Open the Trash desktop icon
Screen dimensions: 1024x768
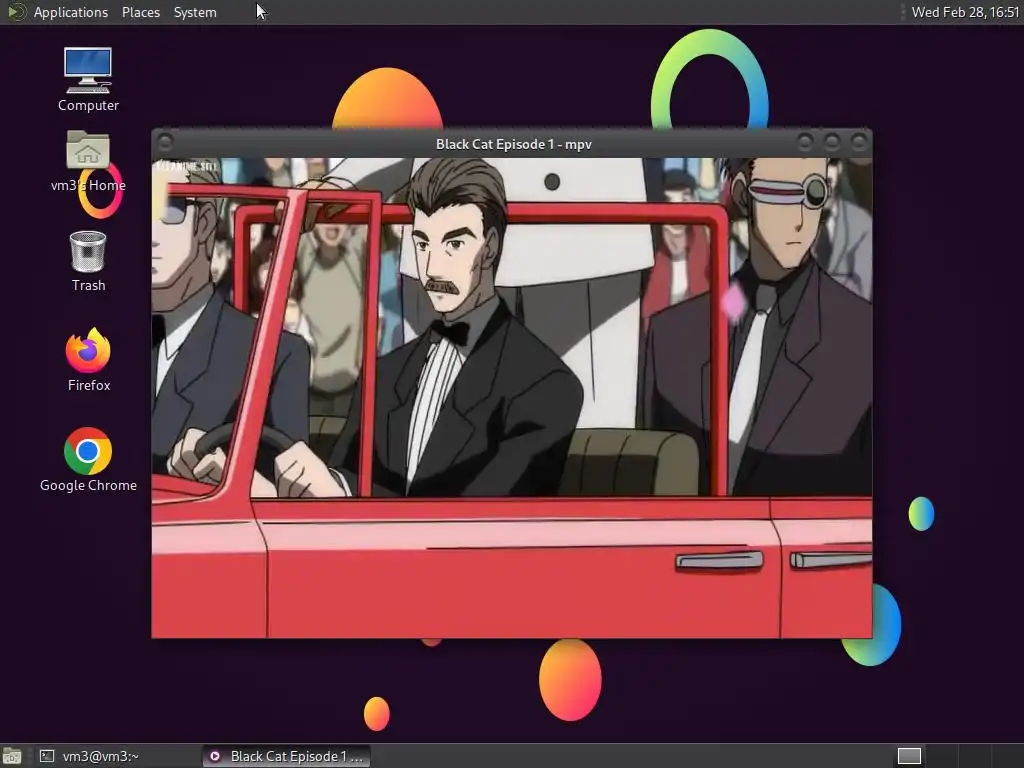(88, 261)
